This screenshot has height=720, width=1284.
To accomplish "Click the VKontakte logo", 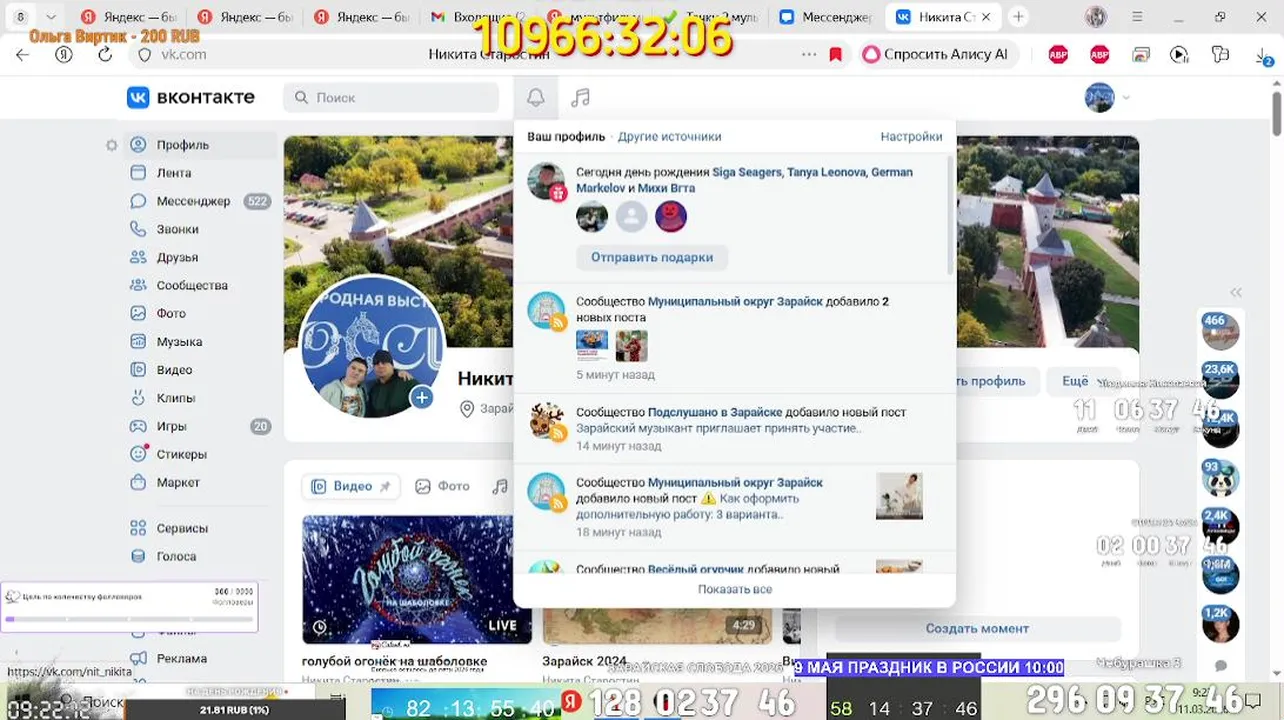I will tap(190, 97).
